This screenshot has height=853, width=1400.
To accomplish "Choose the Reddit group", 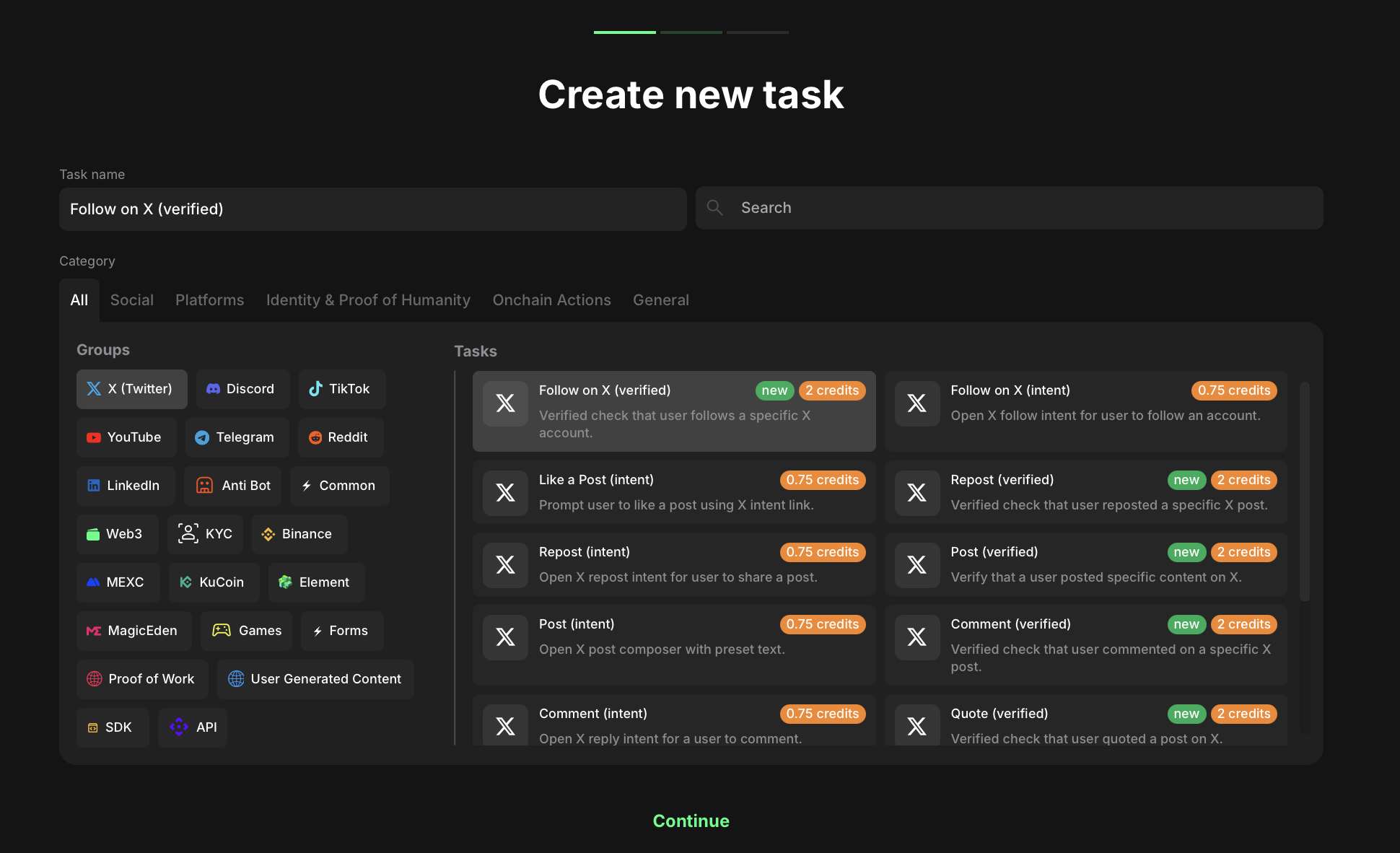I will pos(341,437).
